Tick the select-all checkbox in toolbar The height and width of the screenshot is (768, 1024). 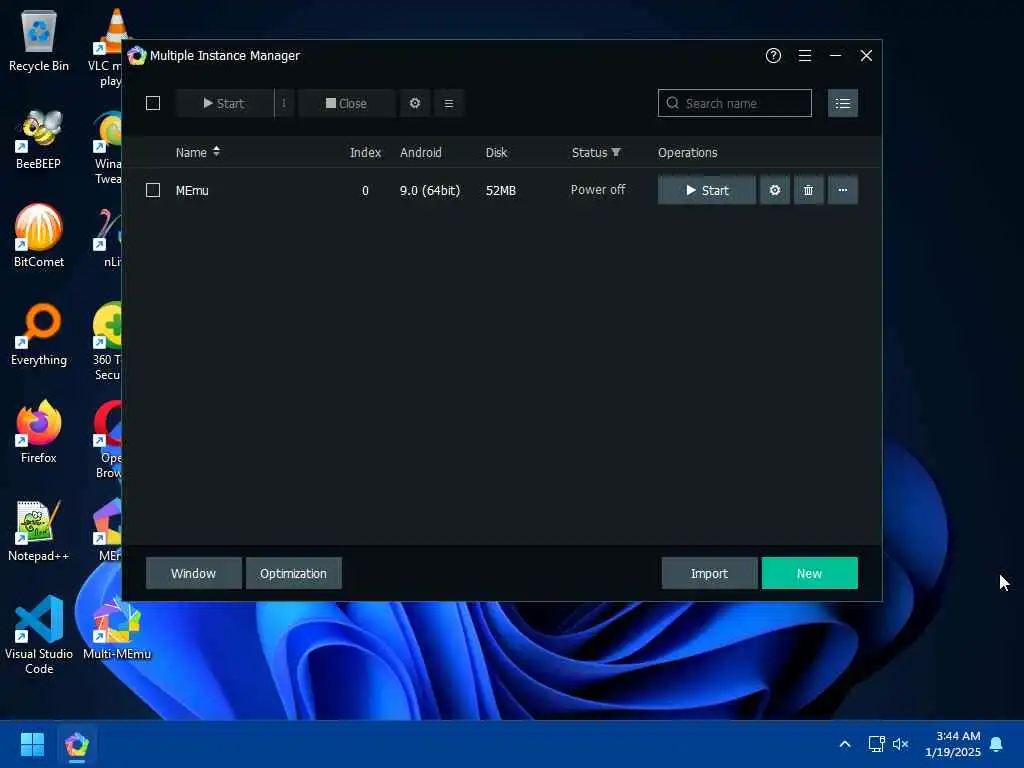point(153,103)
